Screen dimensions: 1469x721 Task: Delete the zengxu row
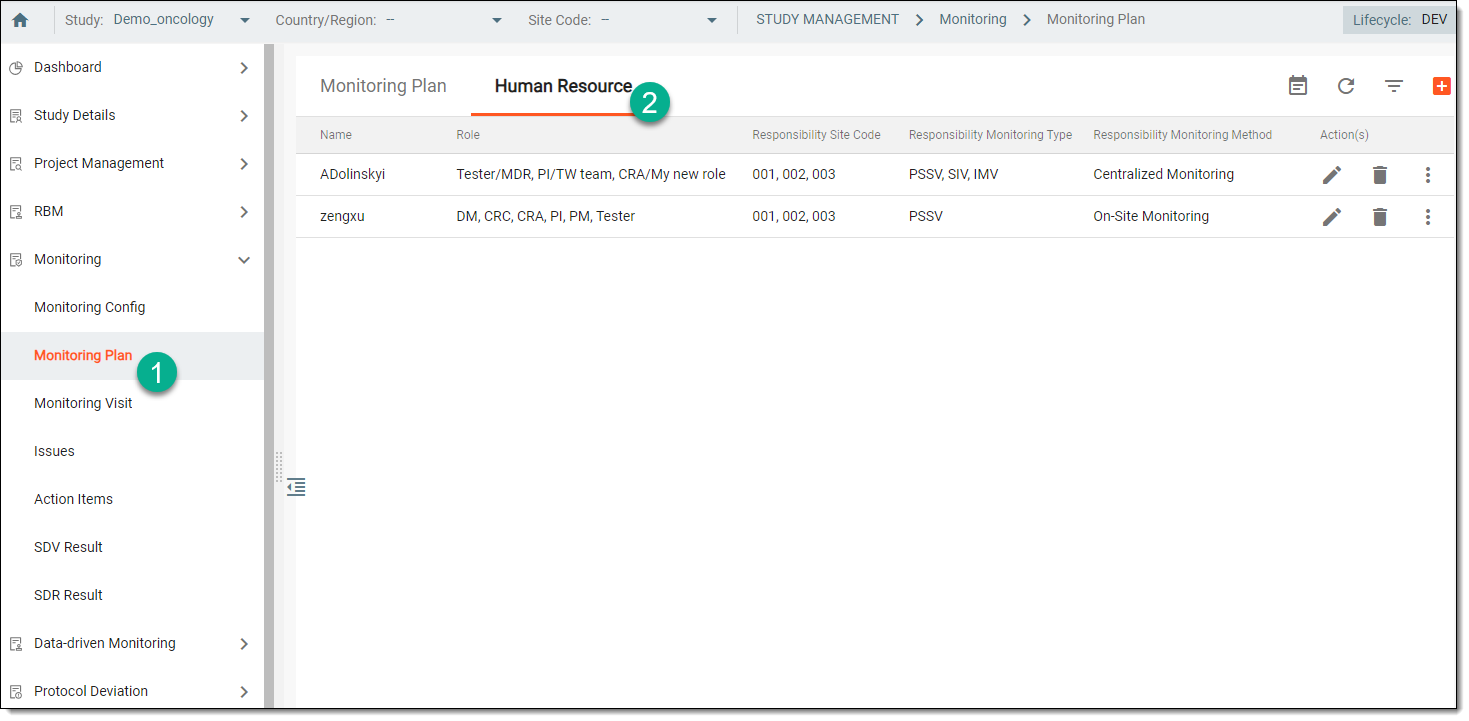click(x=1380, y=217)
